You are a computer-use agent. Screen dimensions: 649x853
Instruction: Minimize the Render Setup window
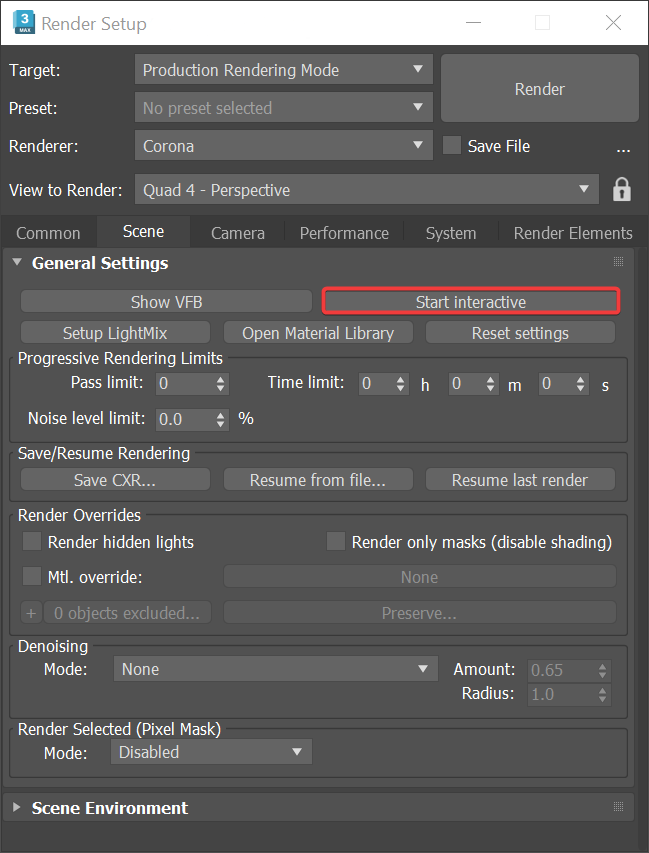tap(473, 22)
